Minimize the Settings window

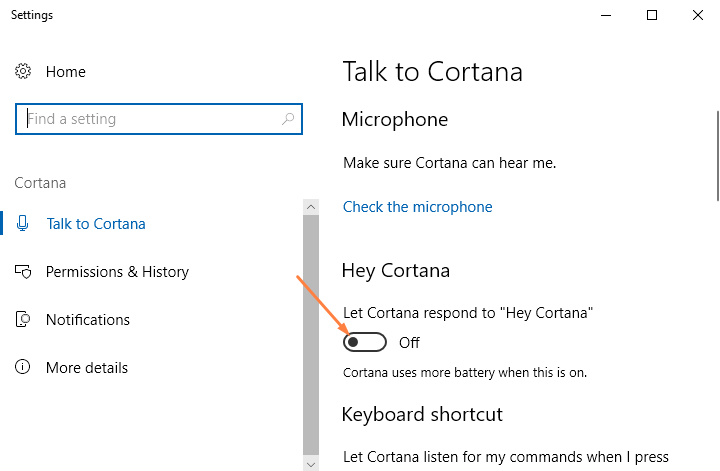(606, 15)
